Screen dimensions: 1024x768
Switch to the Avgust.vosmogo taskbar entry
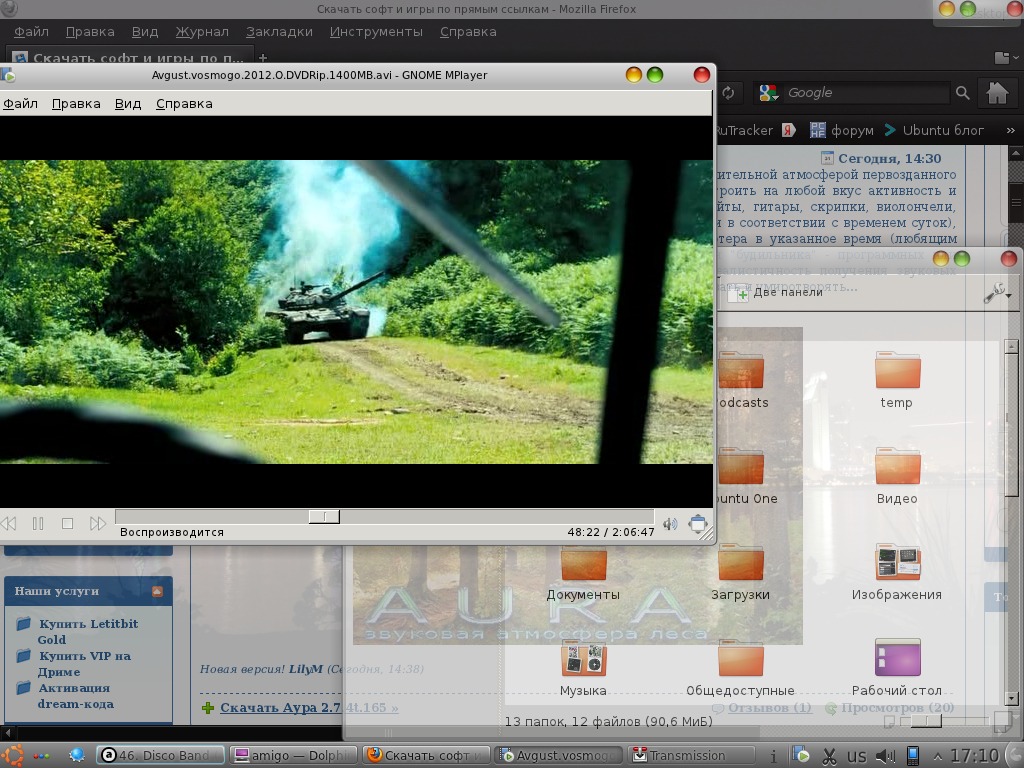(x=559, y=756)
